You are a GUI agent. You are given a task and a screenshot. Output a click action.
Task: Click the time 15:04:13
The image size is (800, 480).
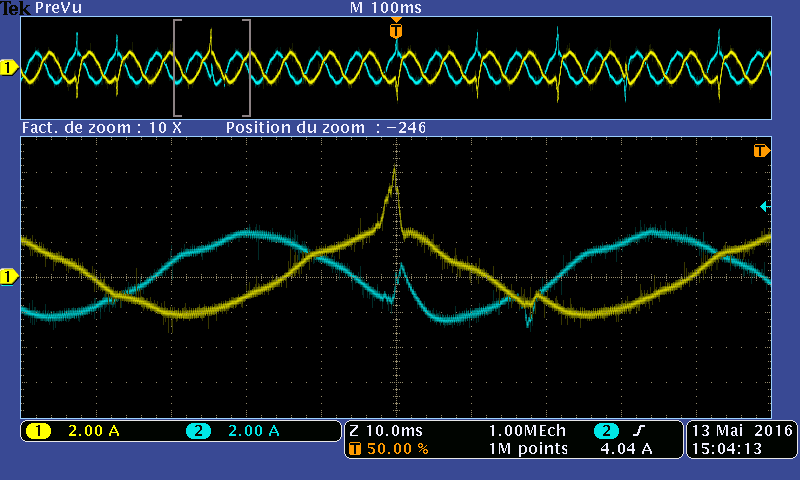[727, 449]
